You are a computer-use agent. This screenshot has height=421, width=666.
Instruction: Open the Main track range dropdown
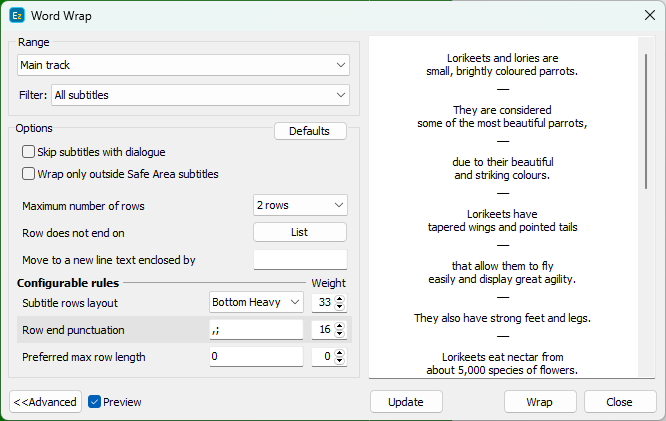(x=184, y=65)
